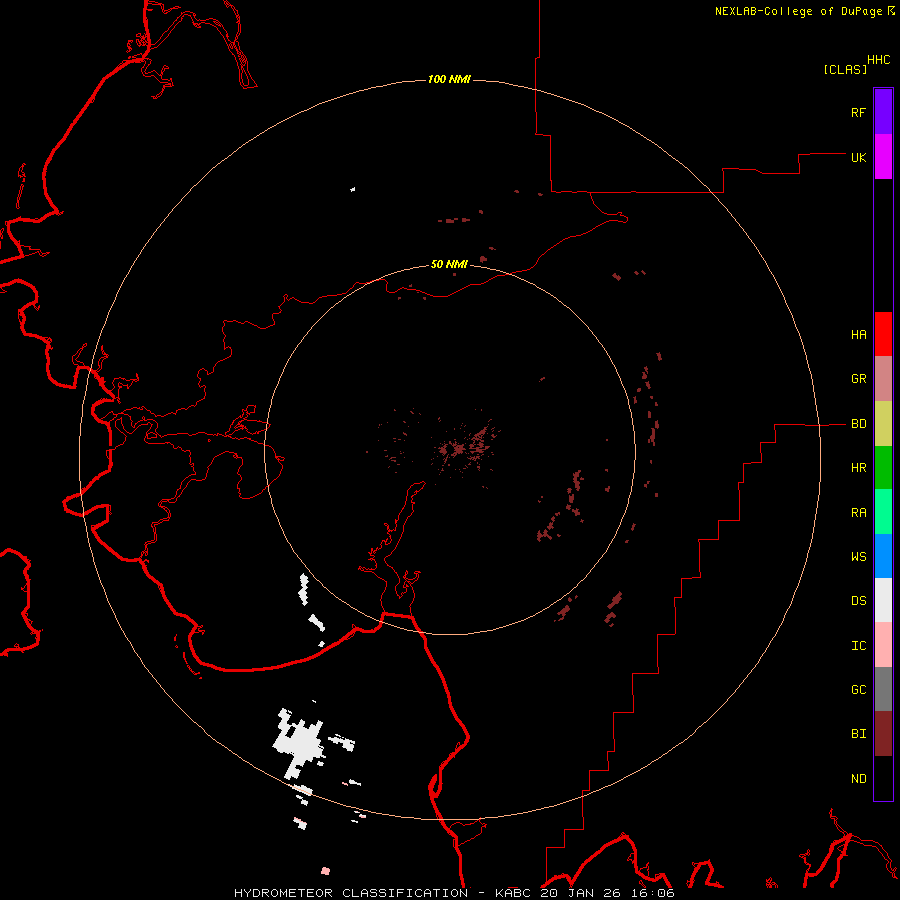Select the GC legend label
900x900 pixels.
tap(858, 689)
